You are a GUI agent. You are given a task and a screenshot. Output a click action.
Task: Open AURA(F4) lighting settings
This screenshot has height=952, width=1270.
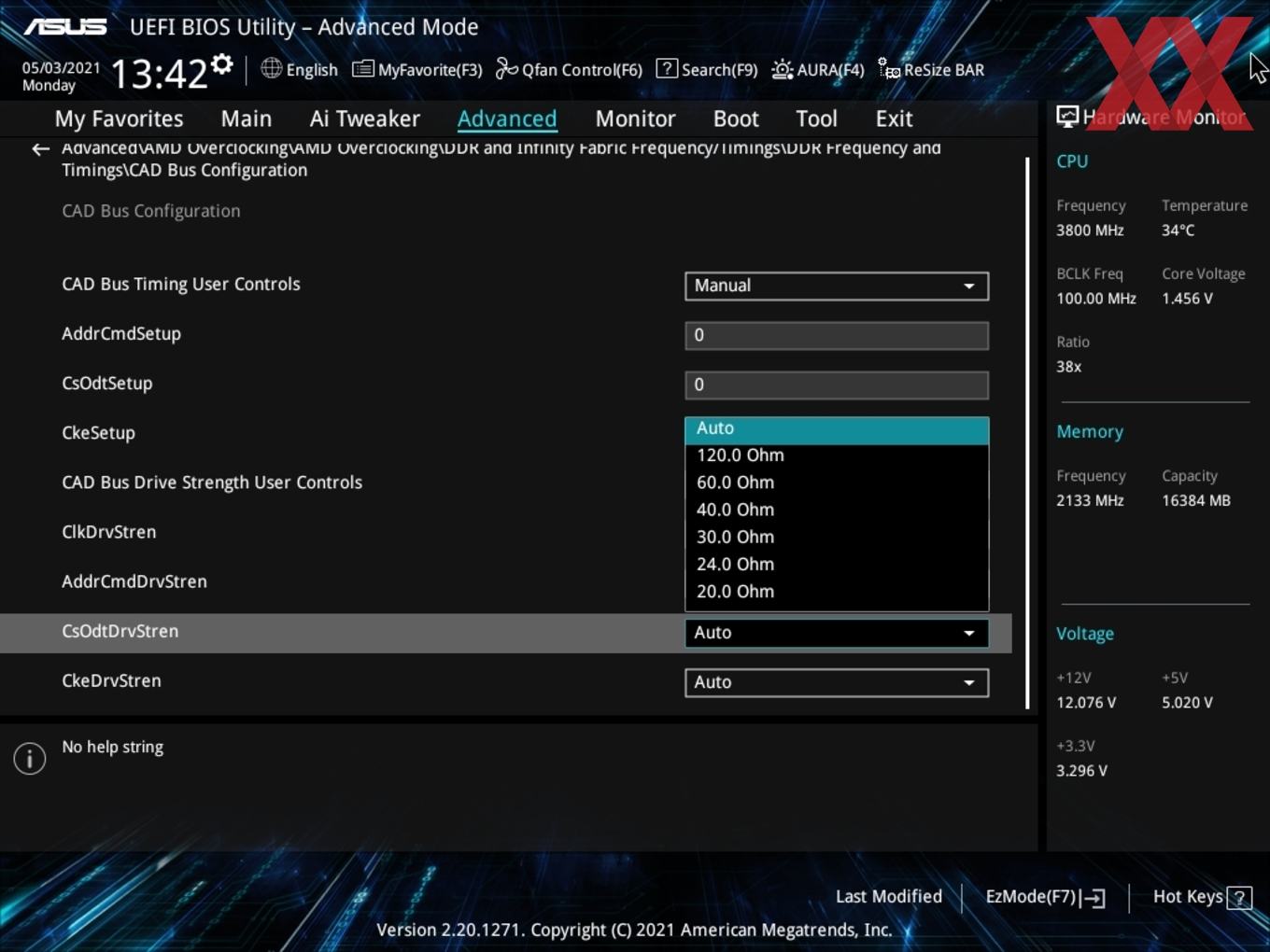[818, 69]
